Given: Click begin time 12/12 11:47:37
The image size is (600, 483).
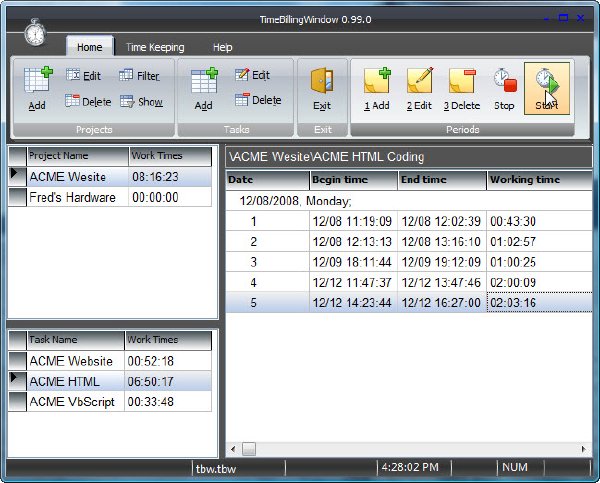Looking at the screenshot, I should click(352, 282).
